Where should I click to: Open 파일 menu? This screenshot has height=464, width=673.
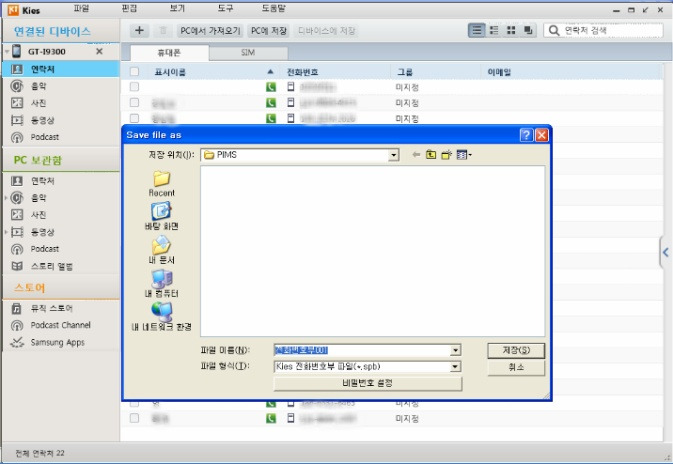click(x=81, y=9)
